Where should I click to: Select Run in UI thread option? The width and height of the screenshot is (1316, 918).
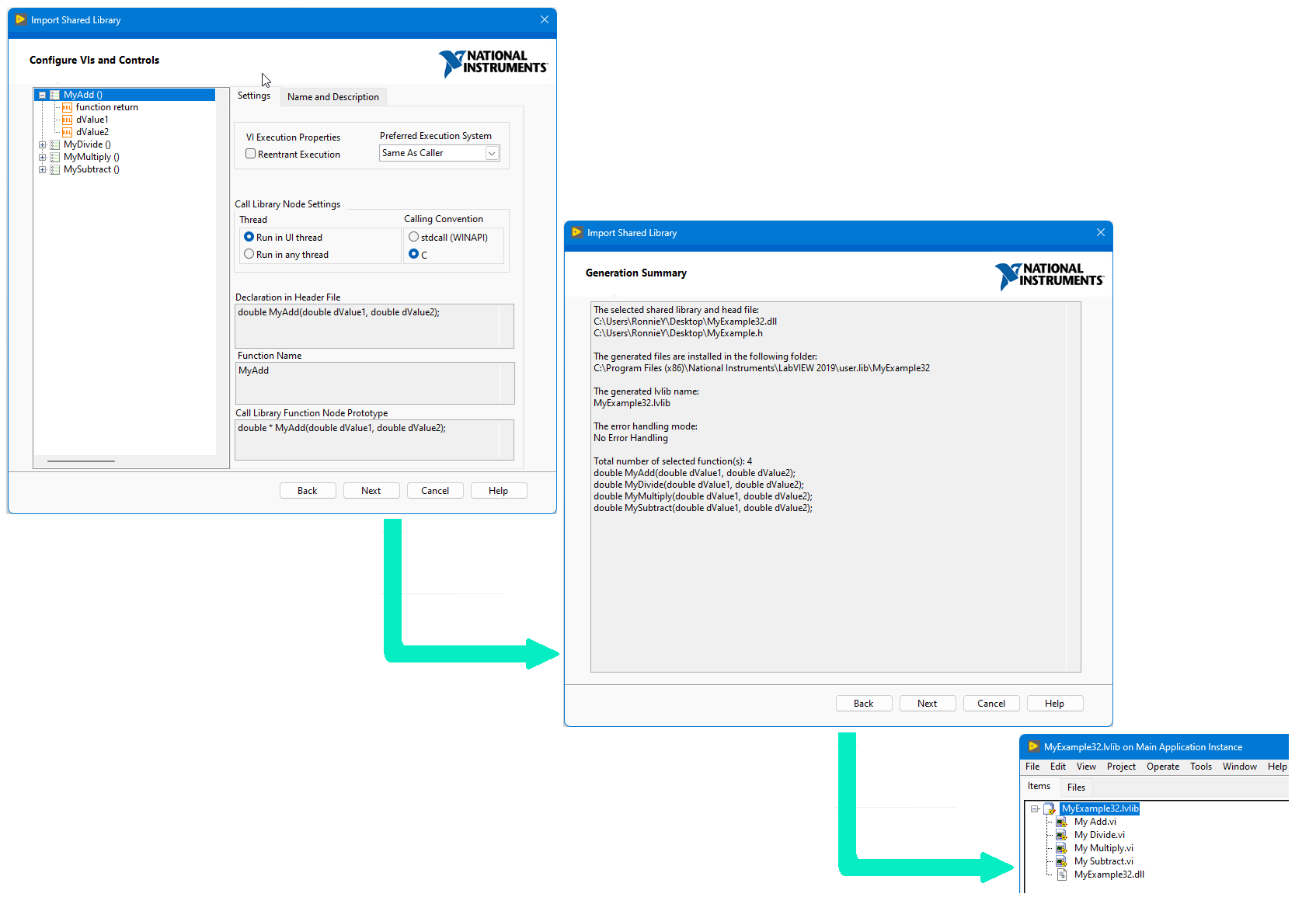click(249, 237)
